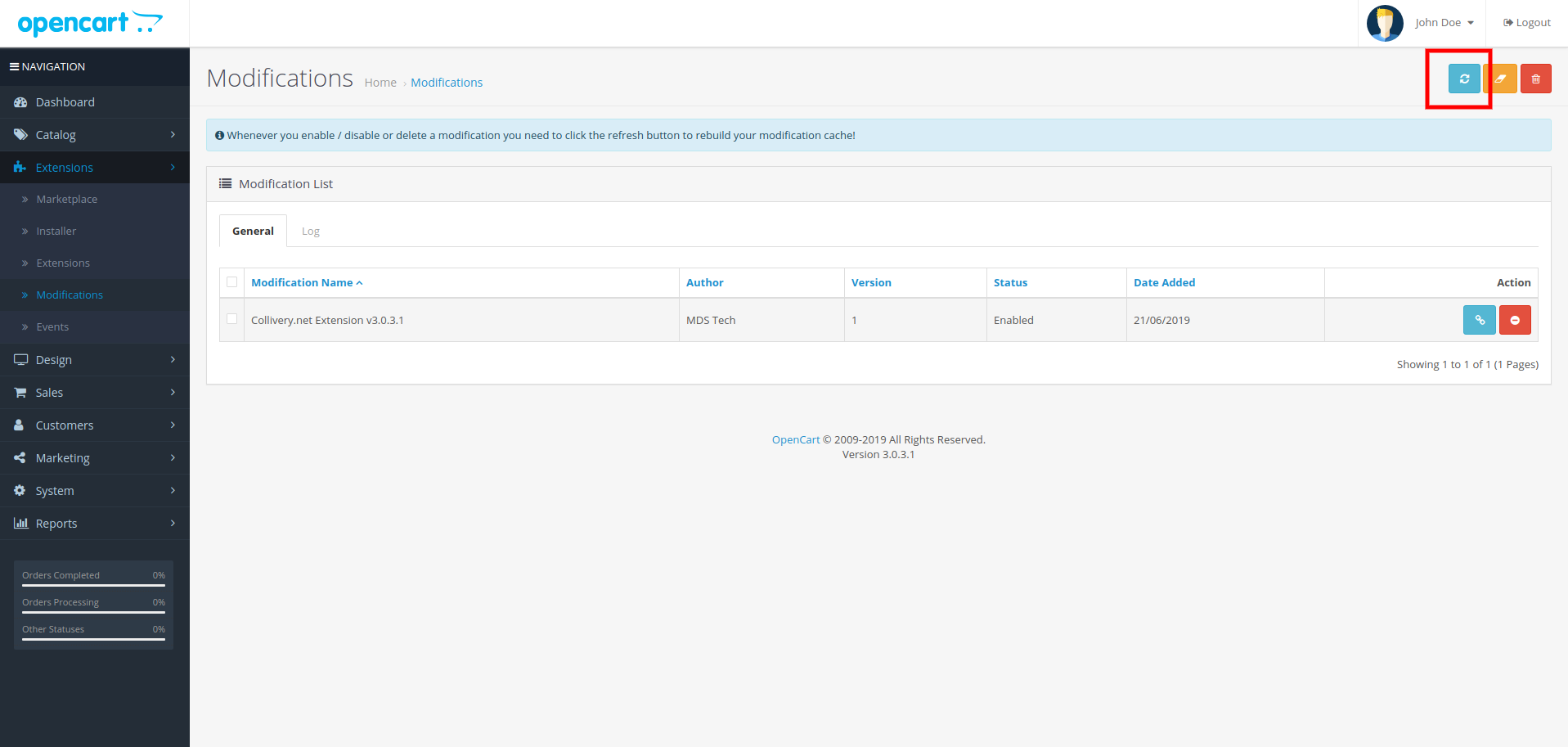Click the red Delete trash button

tap(1535, 79)
